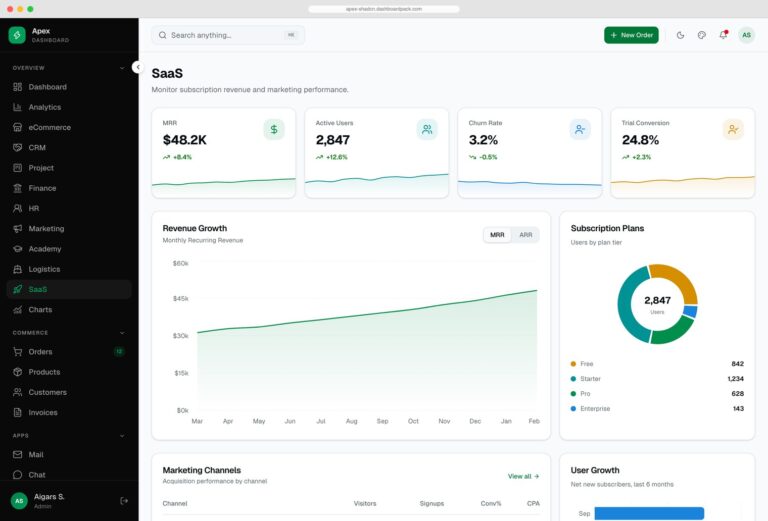Open the Dashboard sidebar item

(69, 87)
